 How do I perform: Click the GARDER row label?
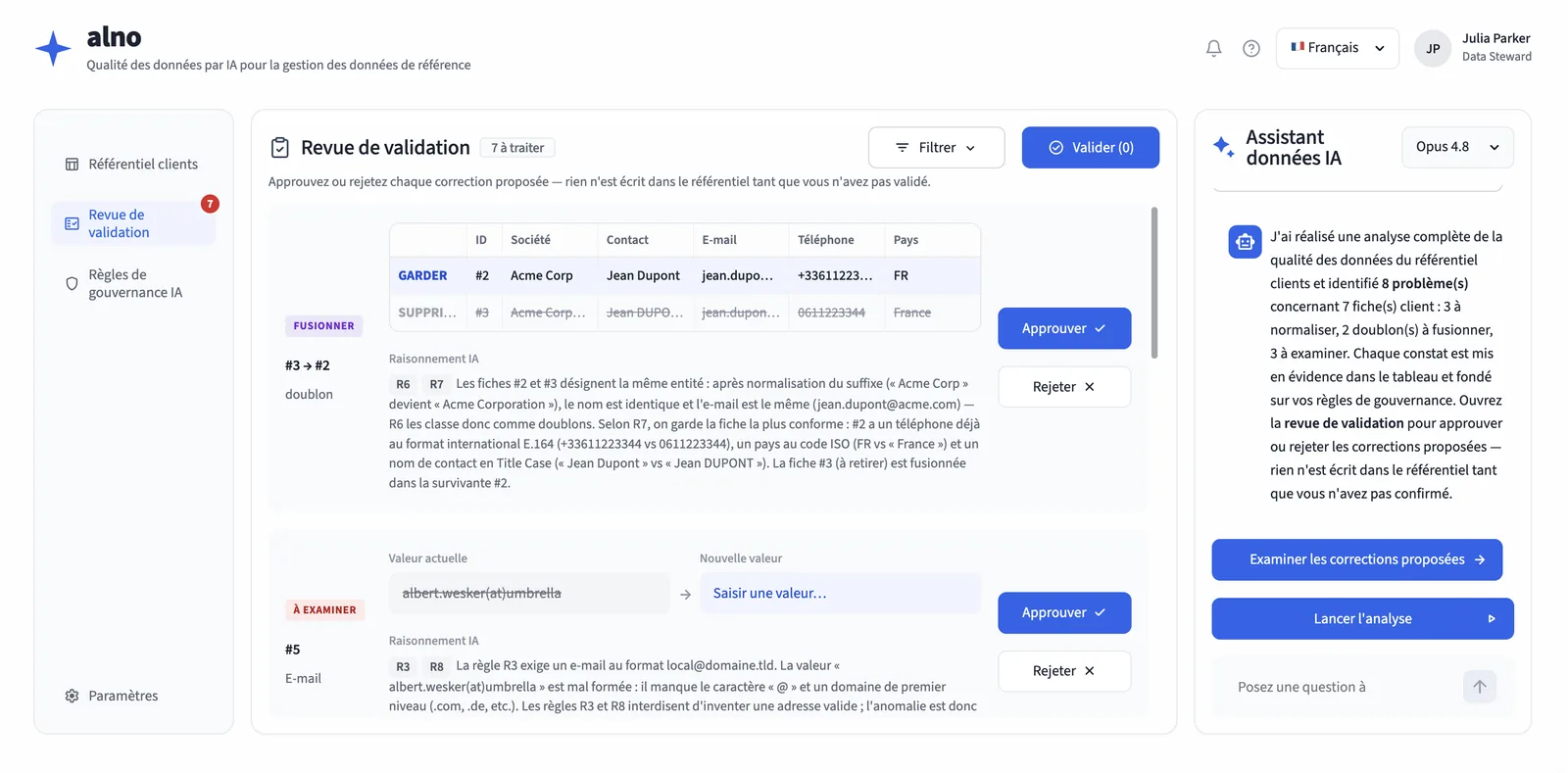[x=422, y=275]
